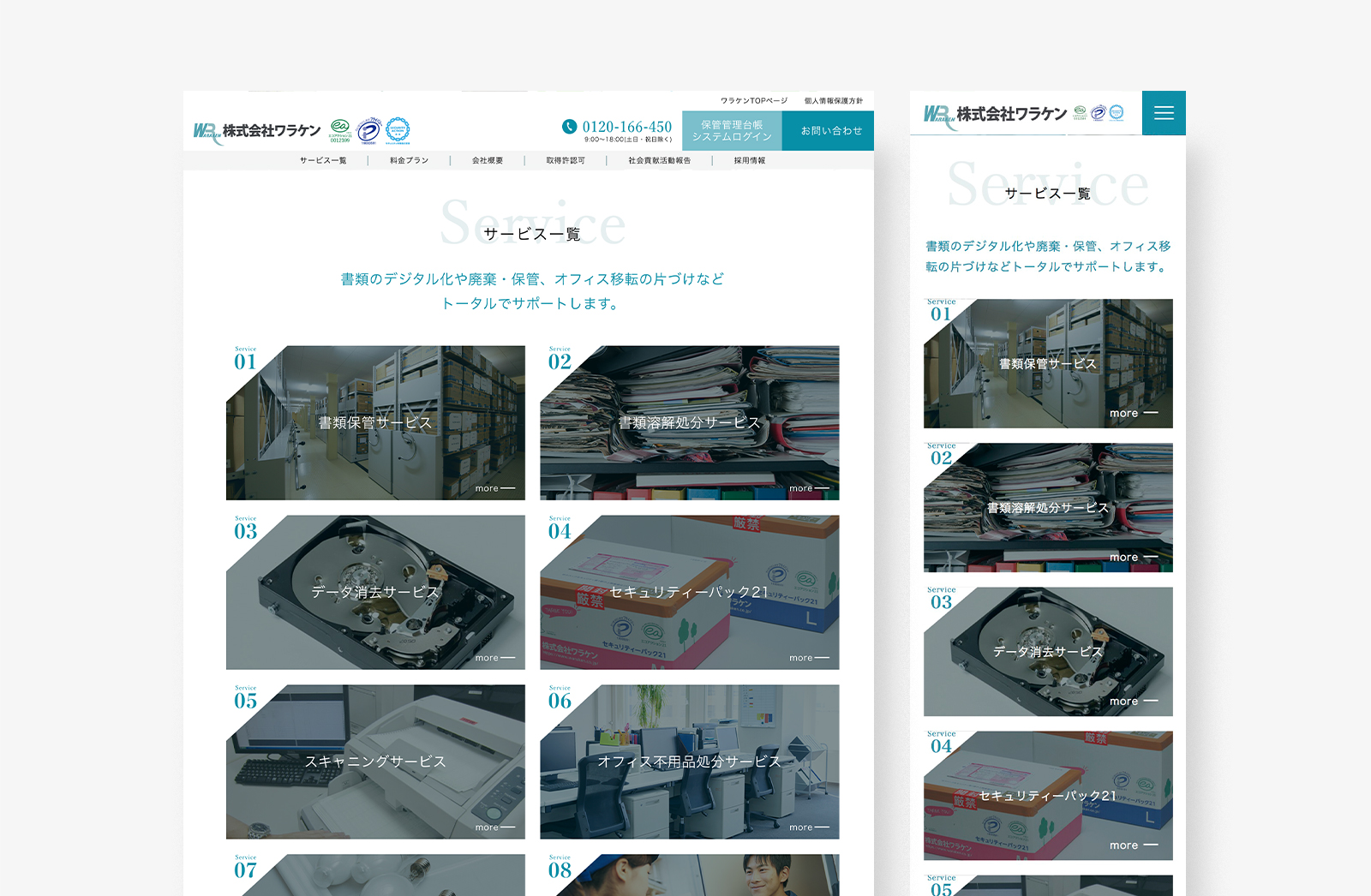Click more on desktop オフィス不用品処分サービス card
This screenshot has width=1371, height=896.
coord(809,827)
